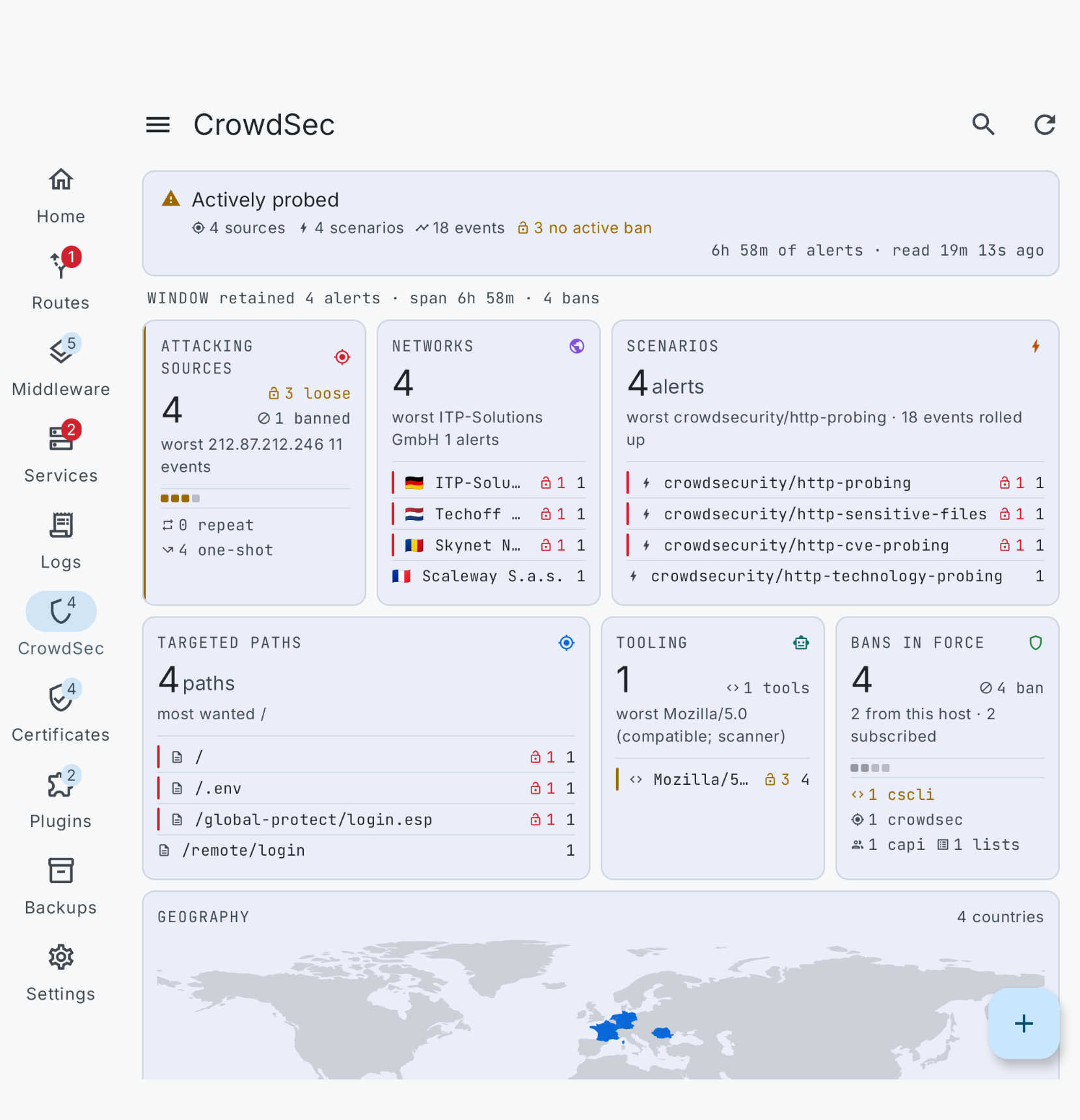Select the /remote/login path row

(x=366, y=850)
